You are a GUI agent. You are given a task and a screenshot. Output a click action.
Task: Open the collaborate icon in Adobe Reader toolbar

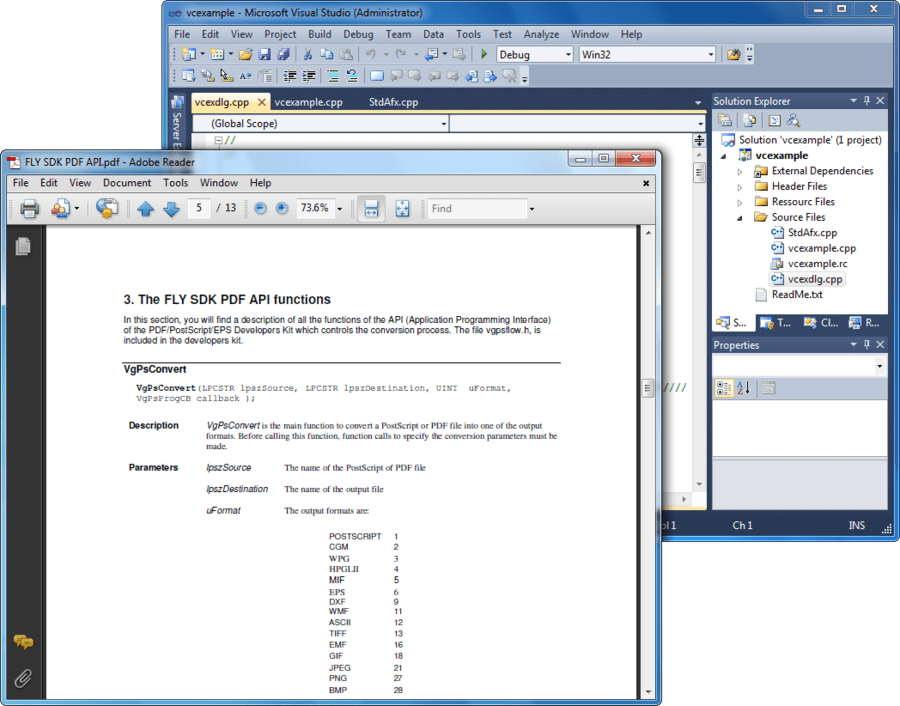61,208
